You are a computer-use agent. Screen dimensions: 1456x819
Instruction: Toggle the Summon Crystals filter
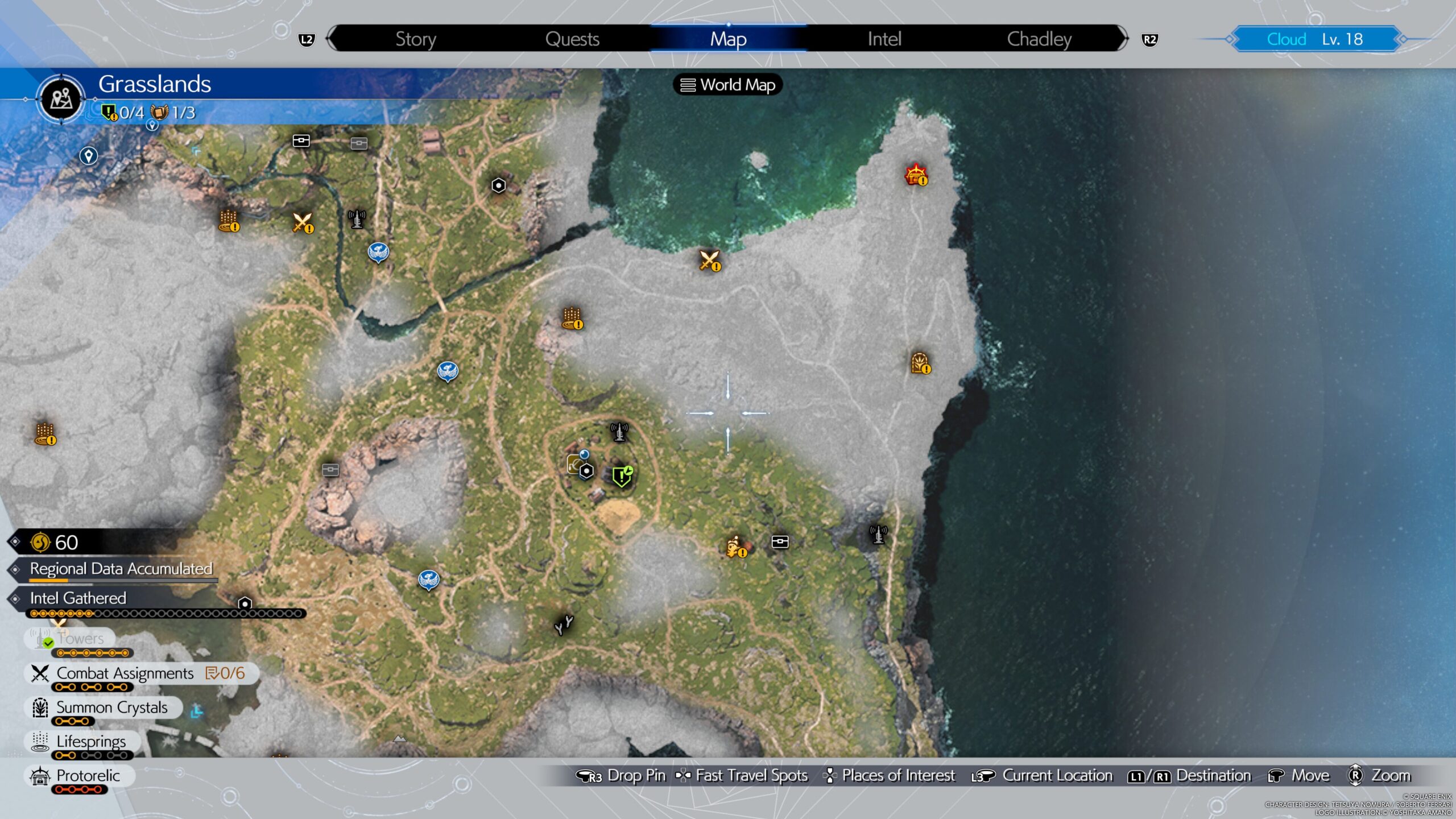click(102, 708)
